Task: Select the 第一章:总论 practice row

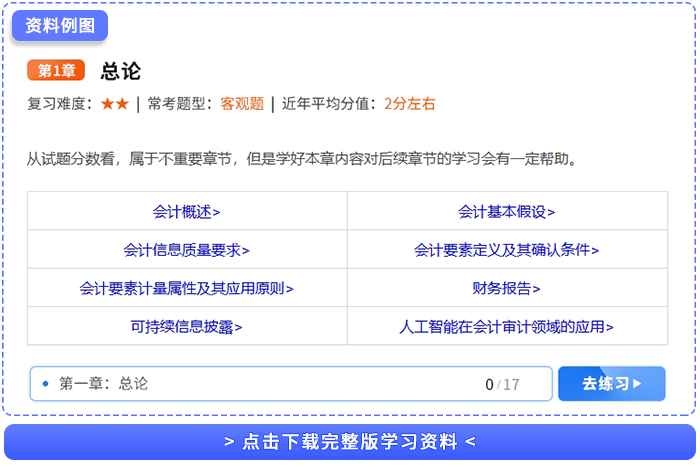Action: pos(291,384)
